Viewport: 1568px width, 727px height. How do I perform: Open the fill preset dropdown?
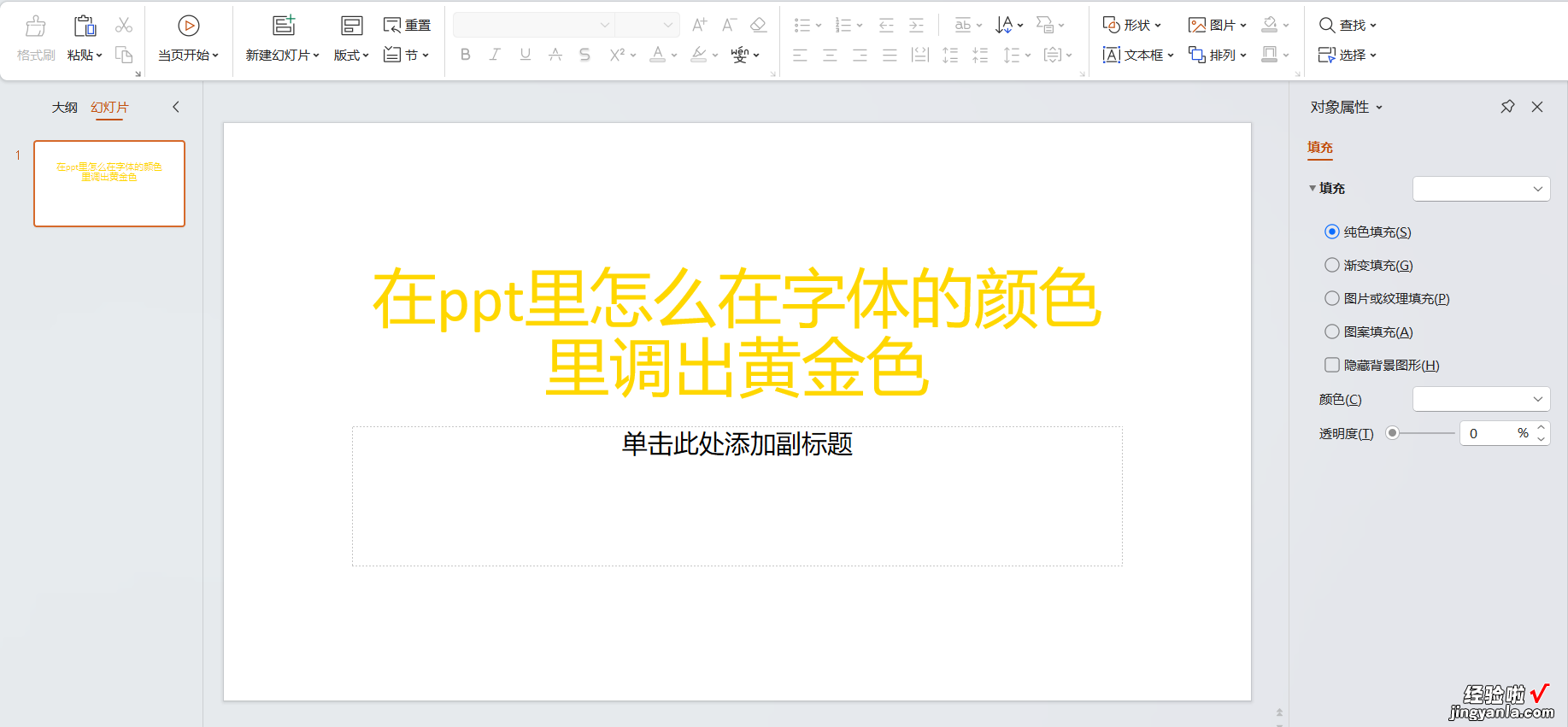[x=1481, y=189]
